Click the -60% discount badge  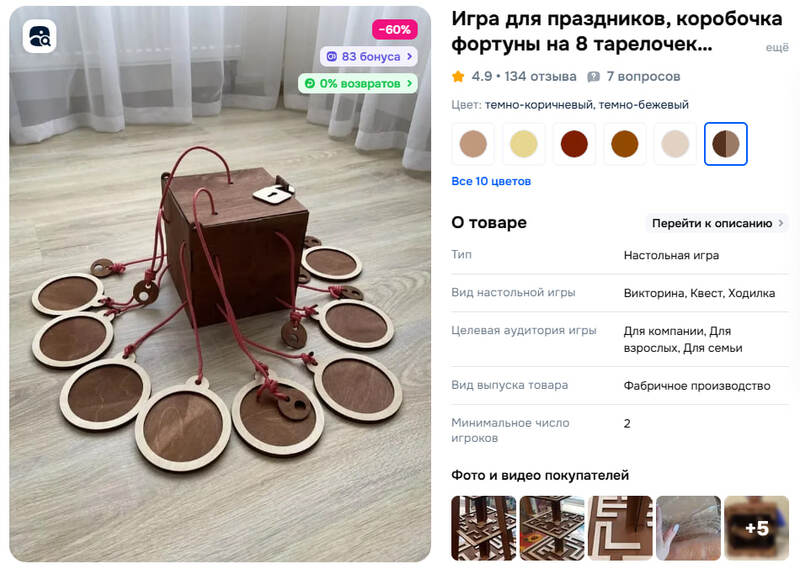[395, 30]
